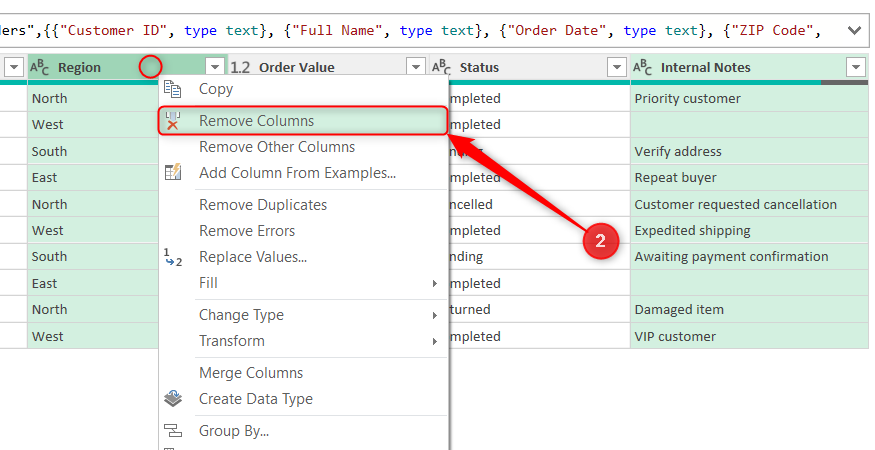Click the first 'South' Region cell
The width and height of the screenshot is (875, 450).
93,151
